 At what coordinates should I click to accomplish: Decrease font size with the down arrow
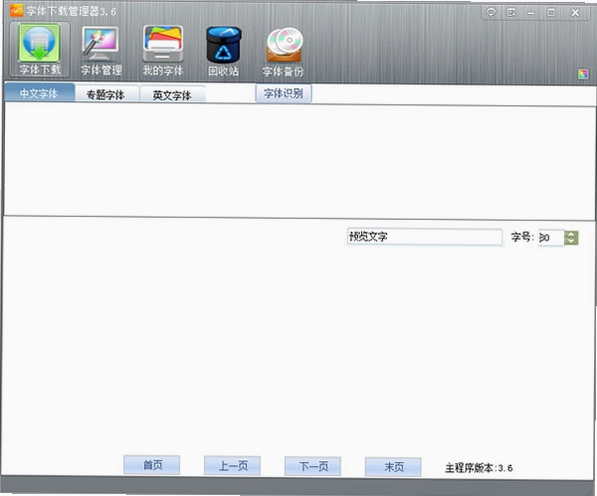click(571, 241)
